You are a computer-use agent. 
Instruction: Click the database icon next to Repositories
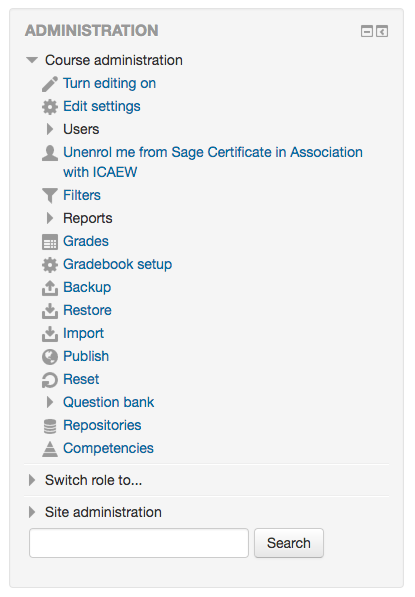(50, 426)
